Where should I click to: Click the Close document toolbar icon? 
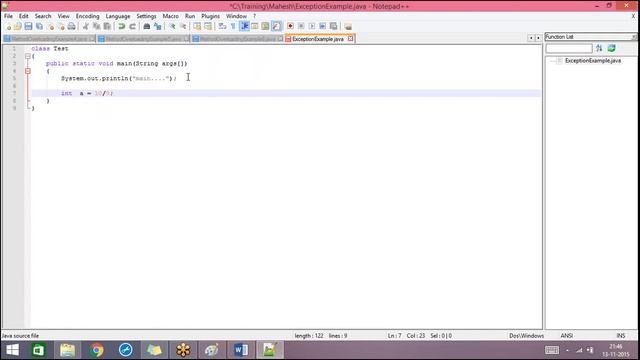click(x=50, y=27)
